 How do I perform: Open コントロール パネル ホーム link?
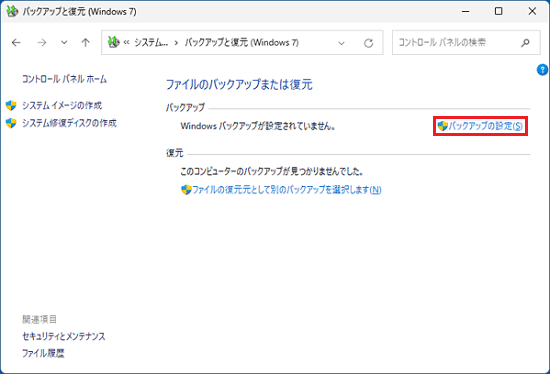[65, 79]
